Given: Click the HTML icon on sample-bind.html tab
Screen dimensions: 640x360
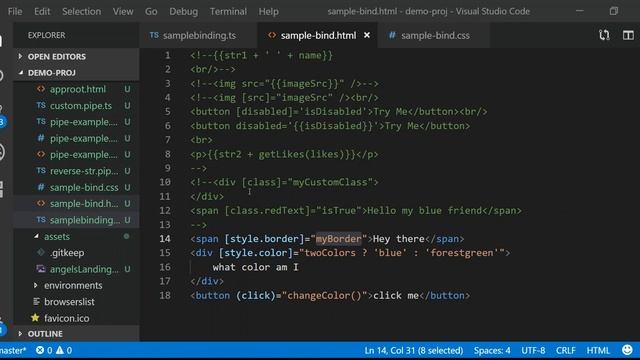Looking at the screenshot, I should [x=272, y=35].
